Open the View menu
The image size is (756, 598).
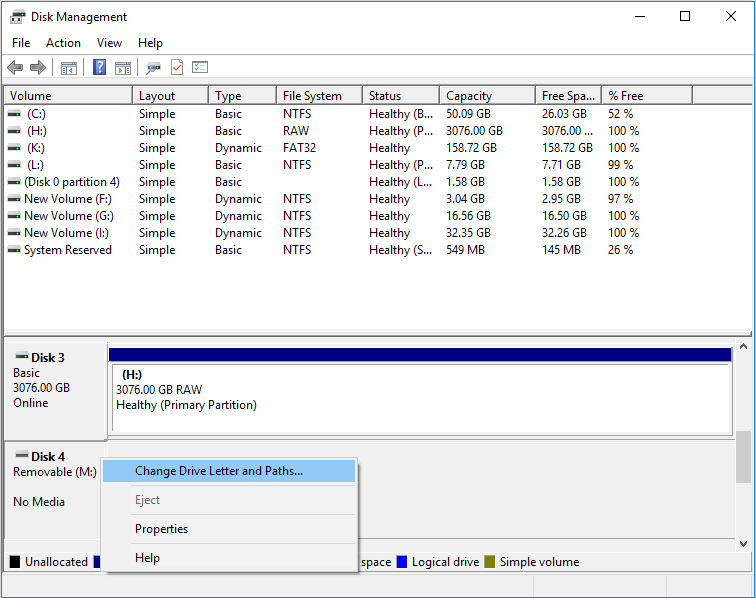[109, 43]
